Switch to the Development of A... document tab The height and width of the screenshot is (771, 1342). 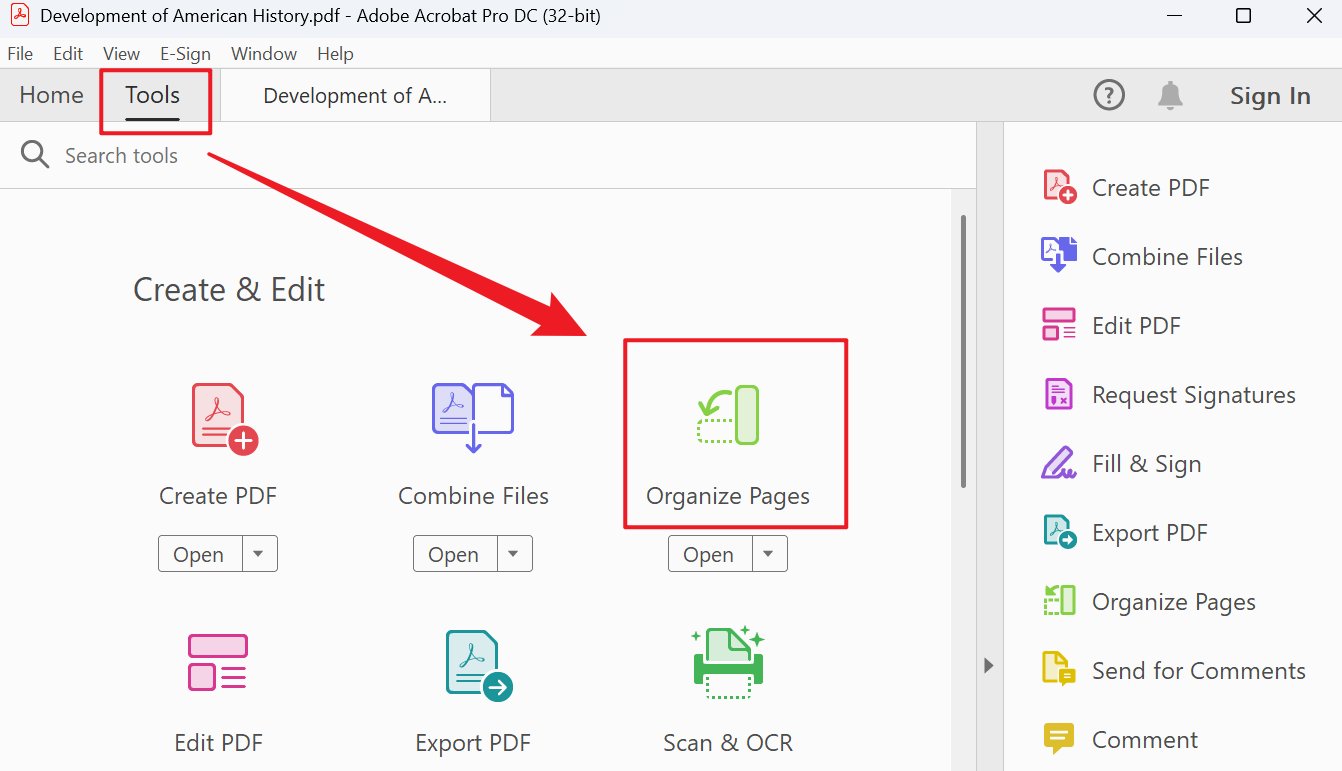coord(355,96)
